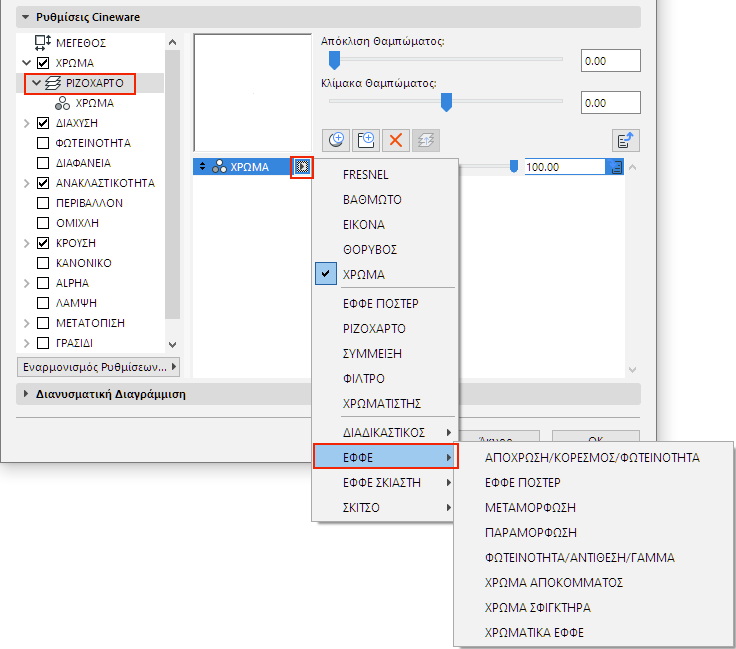Screen dimensions: 736x649
Task: Uncheck the ΔΙΑΧΥΣΗ checkbox
Action: coord(43,123)
